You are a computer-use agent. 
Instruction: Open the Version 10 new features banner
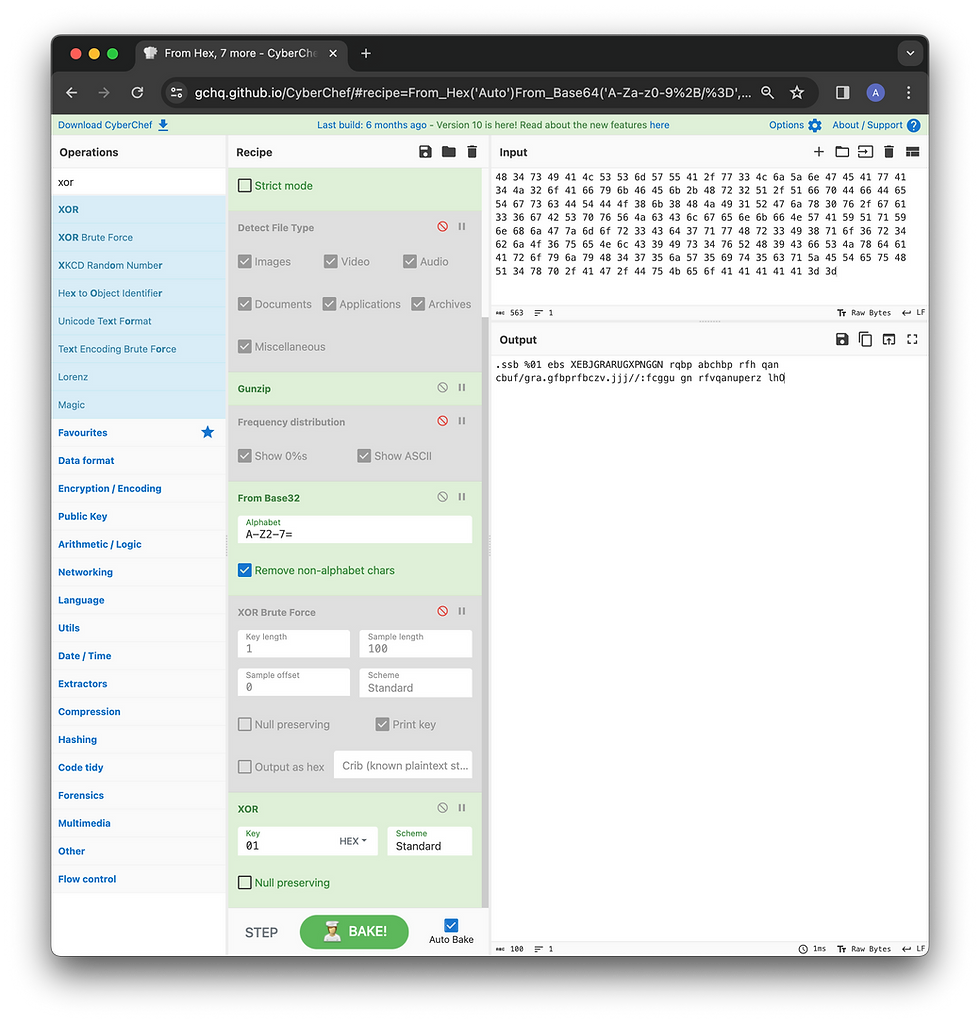tap(493, 125)
